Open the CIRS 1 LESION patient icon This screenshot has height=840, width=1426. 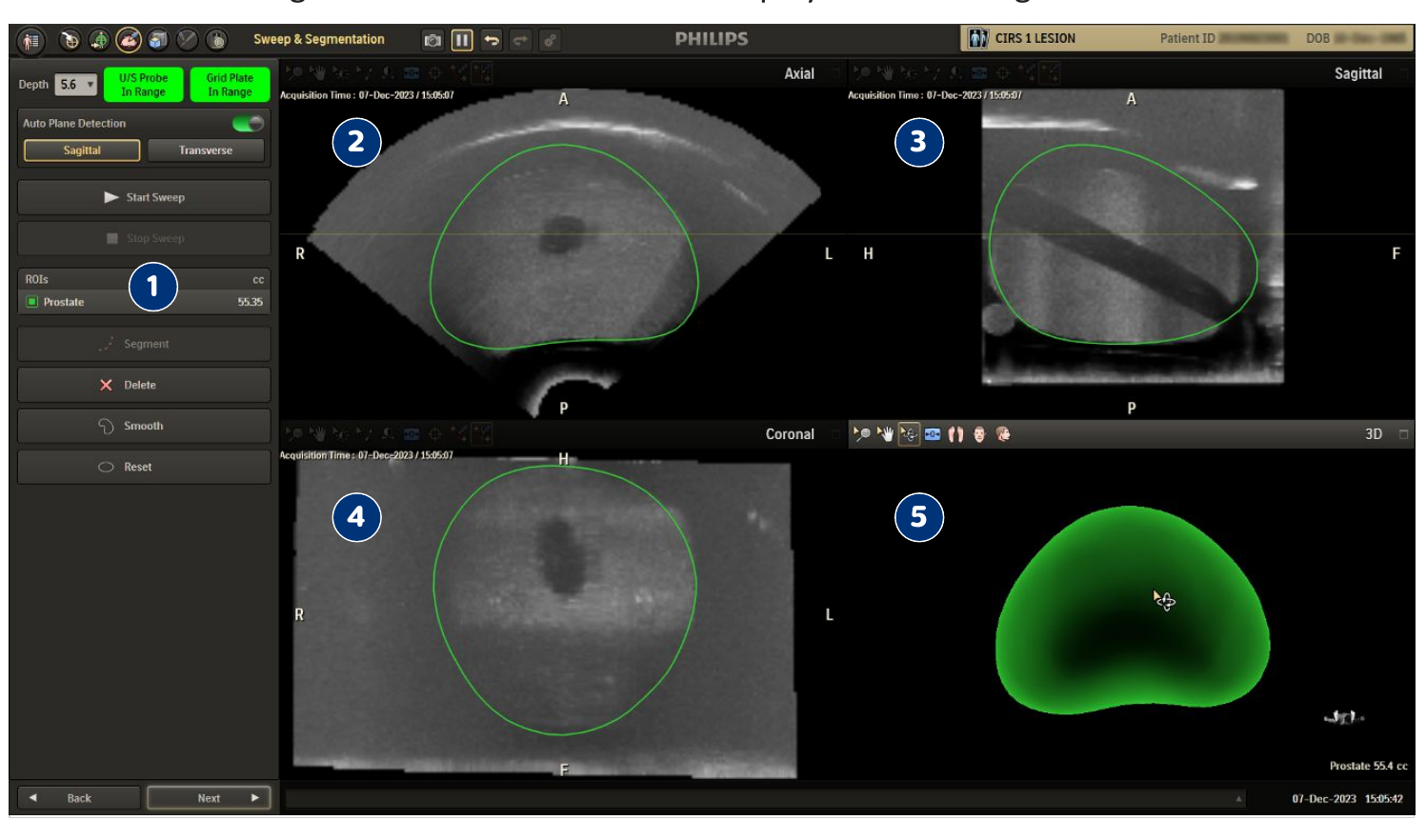[x=978, y=38]
